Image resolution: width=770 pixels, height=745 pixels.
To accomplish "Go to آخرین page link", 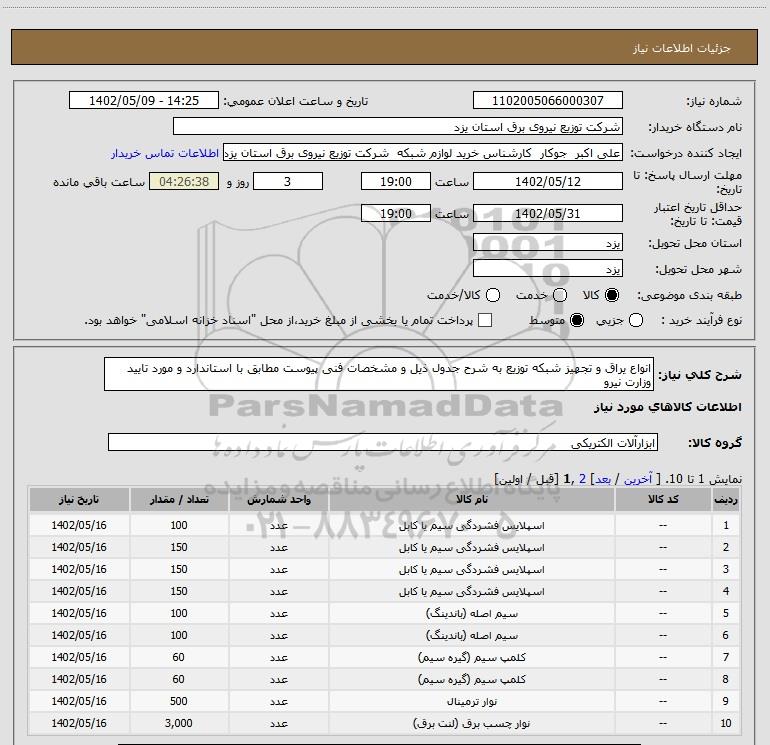I will [x=637, y=479].
